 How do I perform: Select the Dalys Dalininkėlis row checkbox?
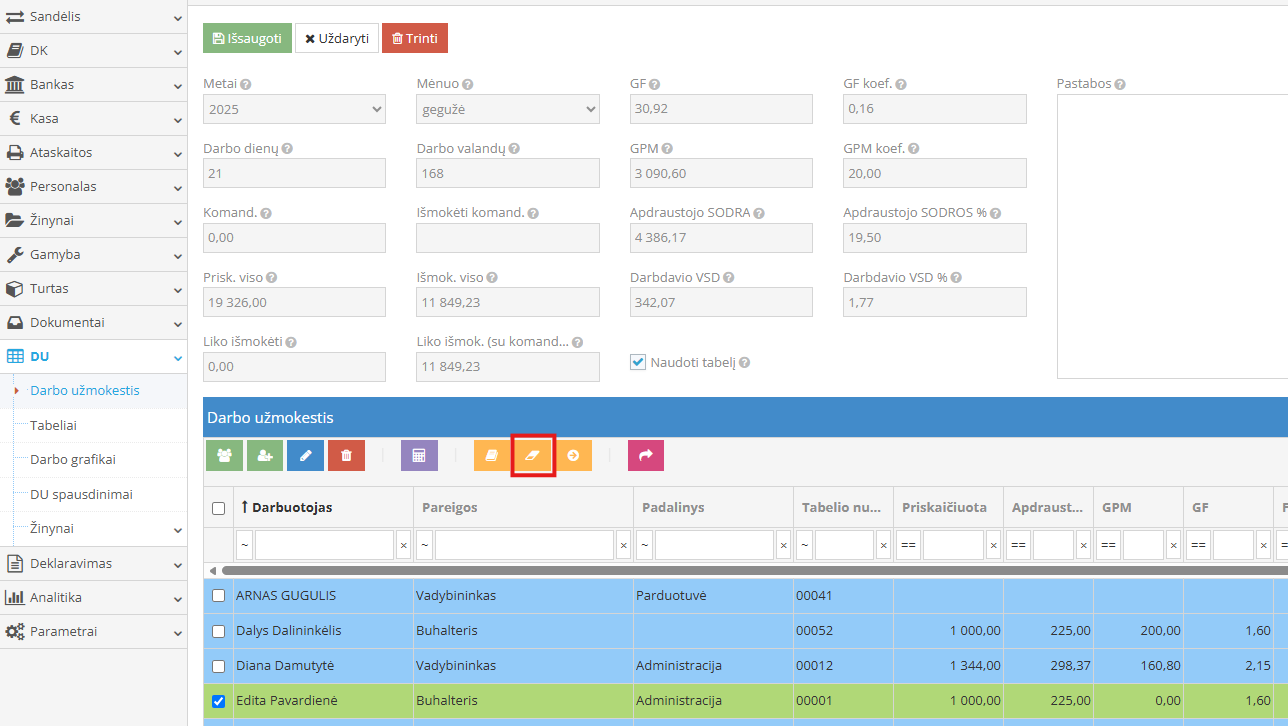point(219,631)
